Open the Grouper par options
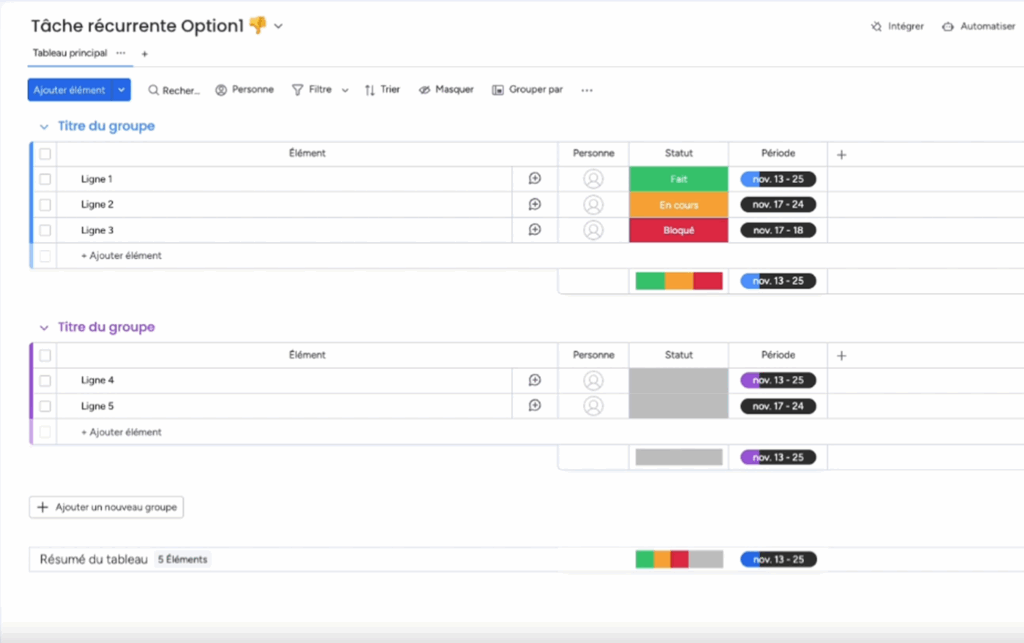Screen dimensions: 1024x643 528,89
